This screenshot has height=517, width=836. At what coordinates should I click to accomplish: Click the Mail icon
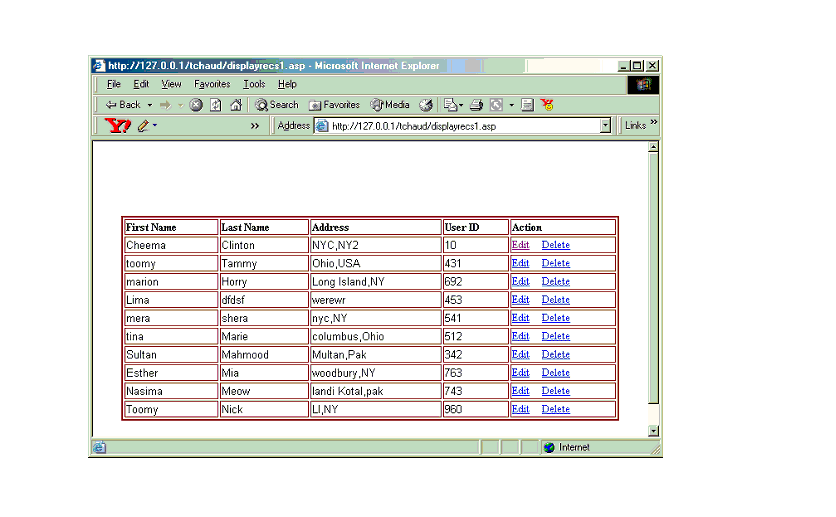coord(451,105)
